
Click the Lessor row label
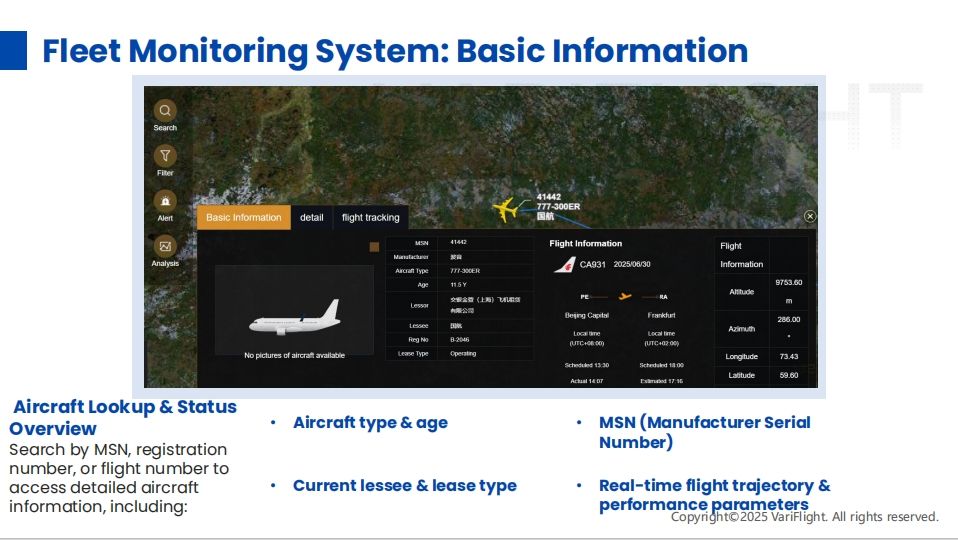click(419, 305)
